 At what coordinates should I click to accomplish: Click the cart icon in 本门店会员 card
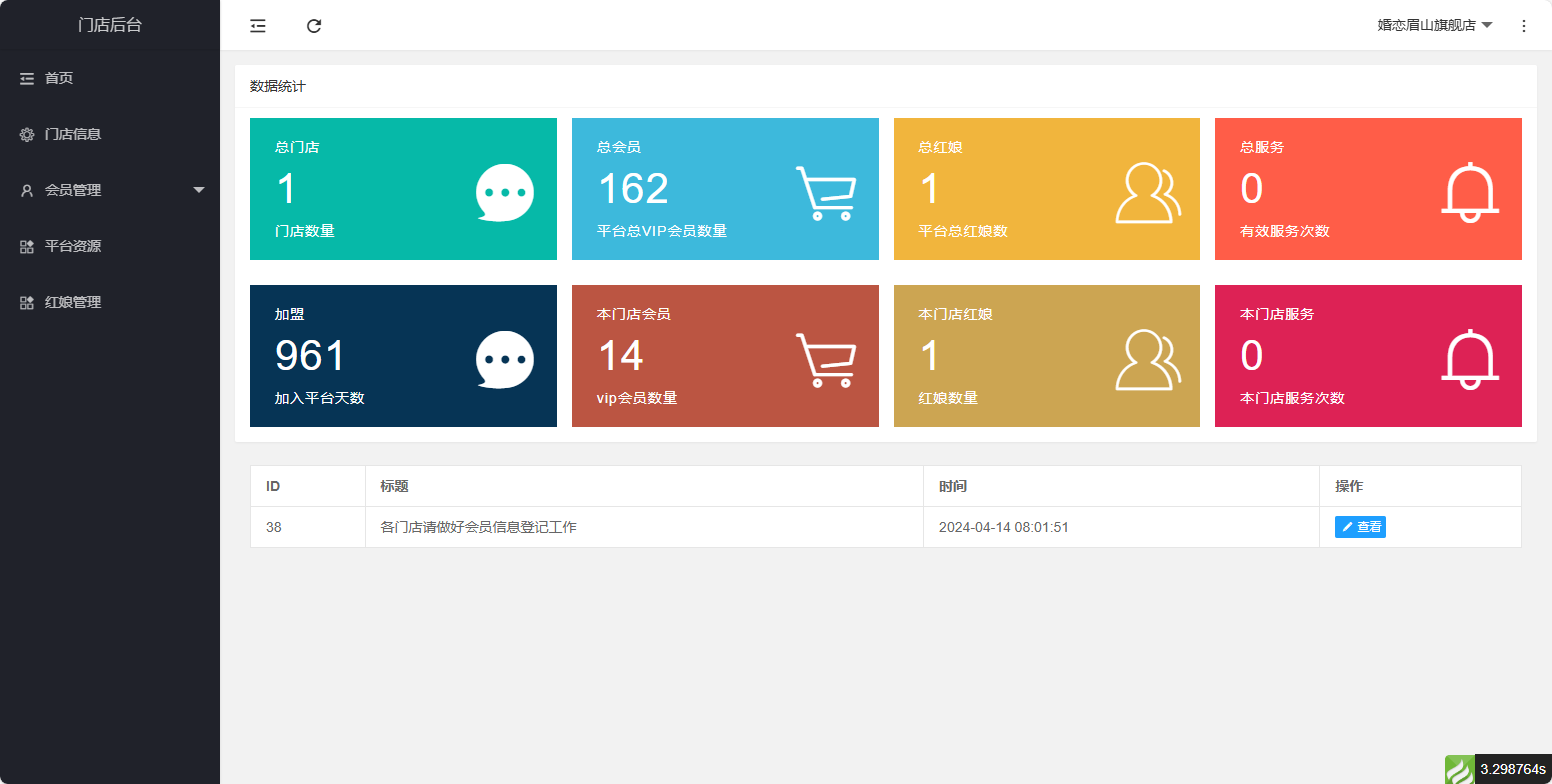pyautogui.click(x=826, y=360)
